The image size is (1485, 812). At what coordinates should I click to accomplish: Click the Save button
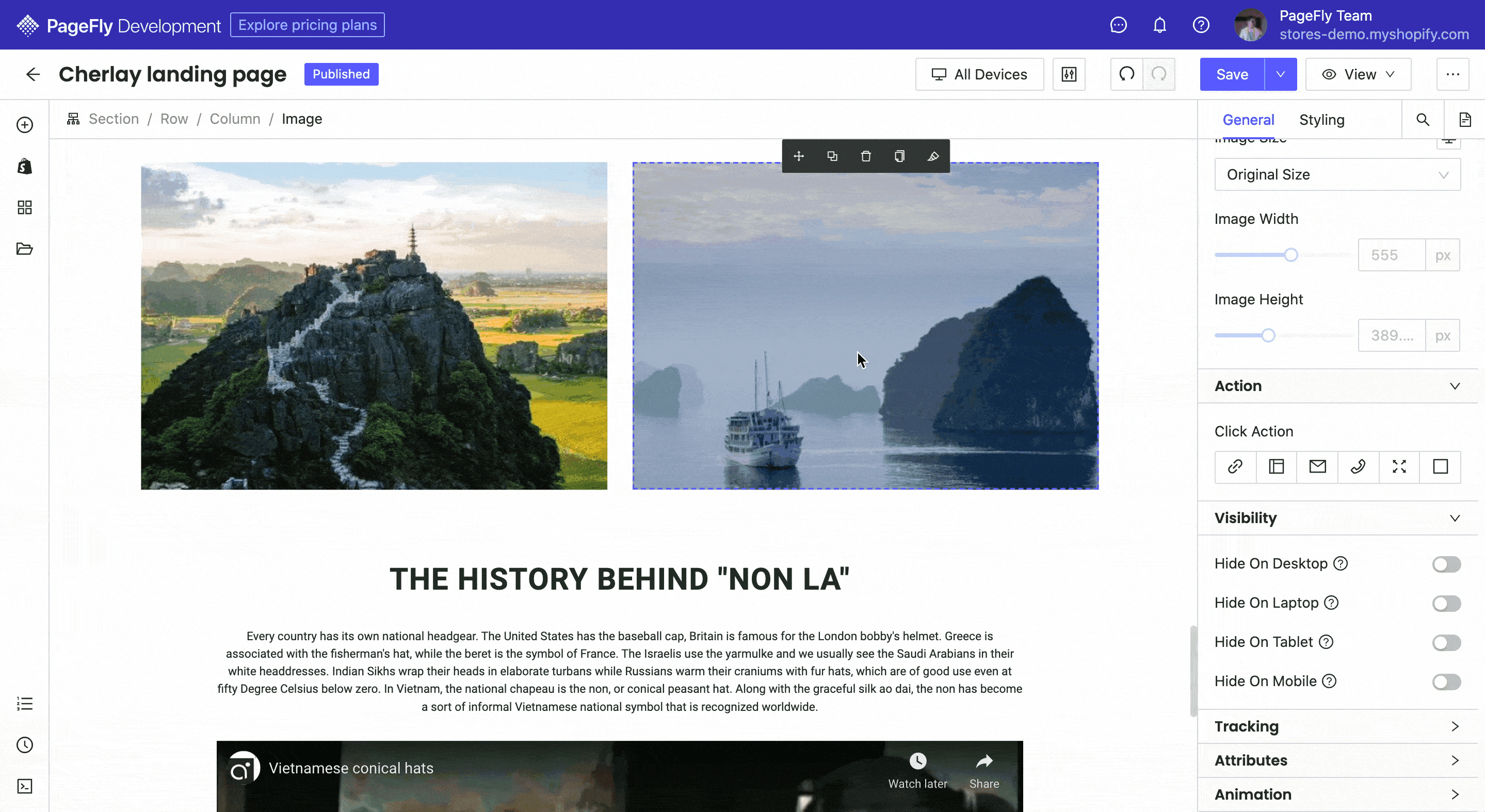tap(1232, 74)
